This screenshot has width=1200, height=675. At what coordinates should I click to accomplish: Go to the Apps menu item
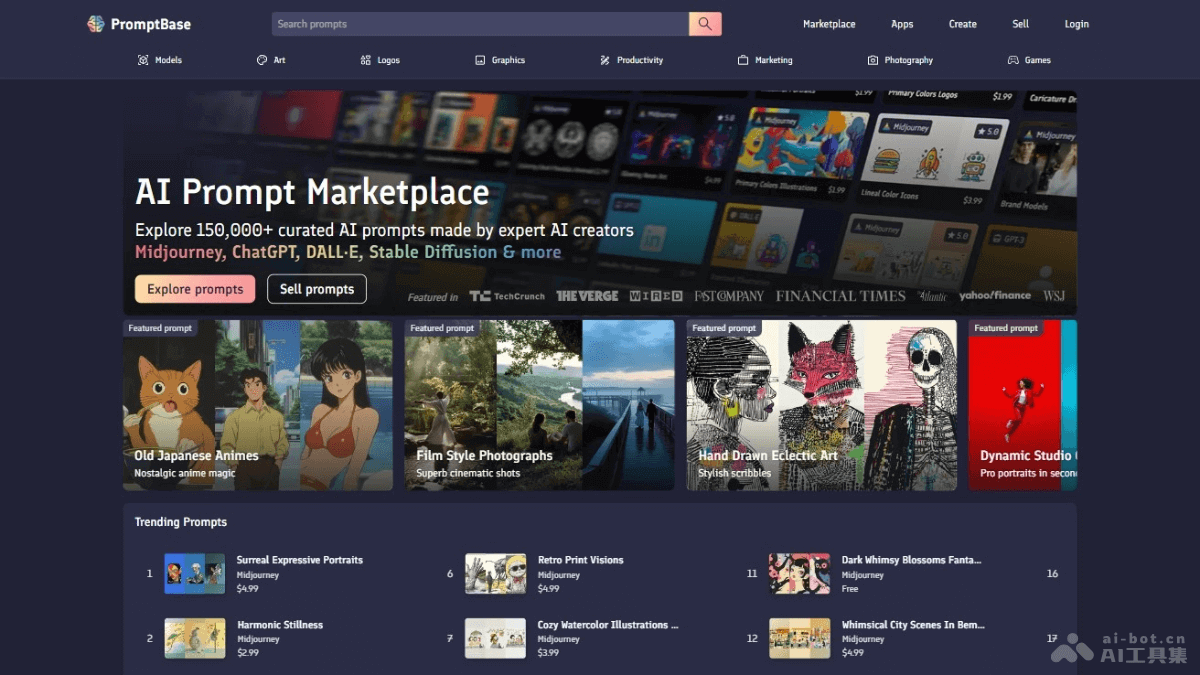pyautogui.click(x=902, y=24)
